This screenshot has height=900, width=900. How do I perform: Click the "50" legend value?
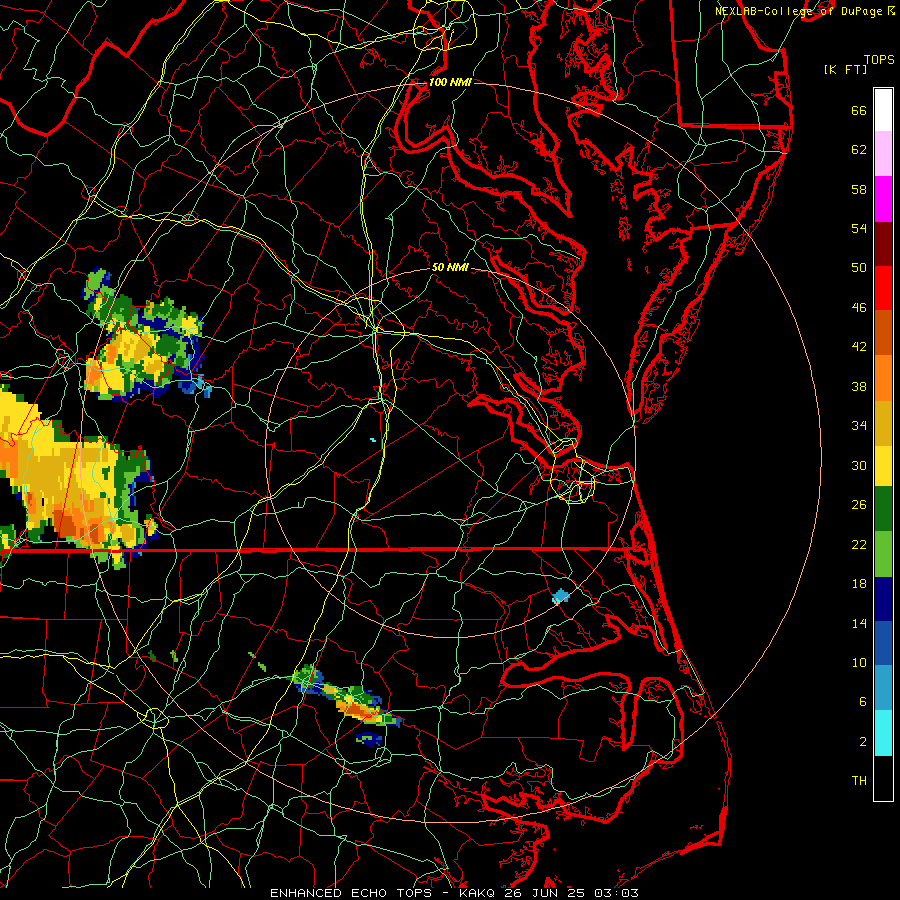[x=859, y=267]
